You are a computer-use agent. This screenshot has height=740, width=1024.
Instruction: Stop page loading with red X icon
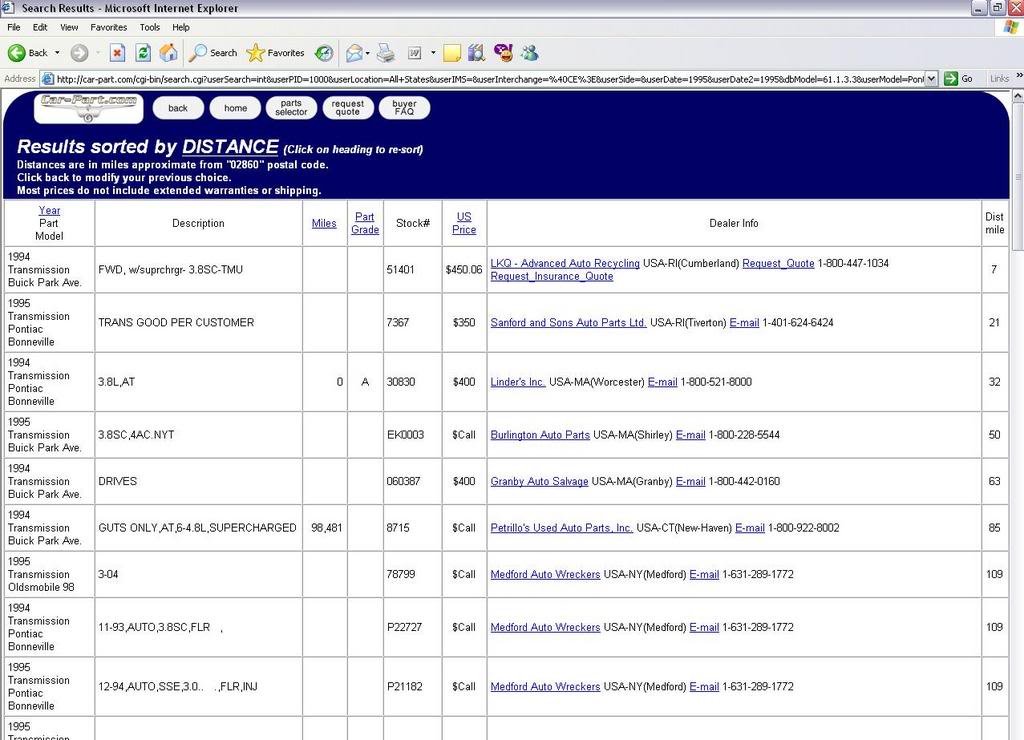coord(117,53)
